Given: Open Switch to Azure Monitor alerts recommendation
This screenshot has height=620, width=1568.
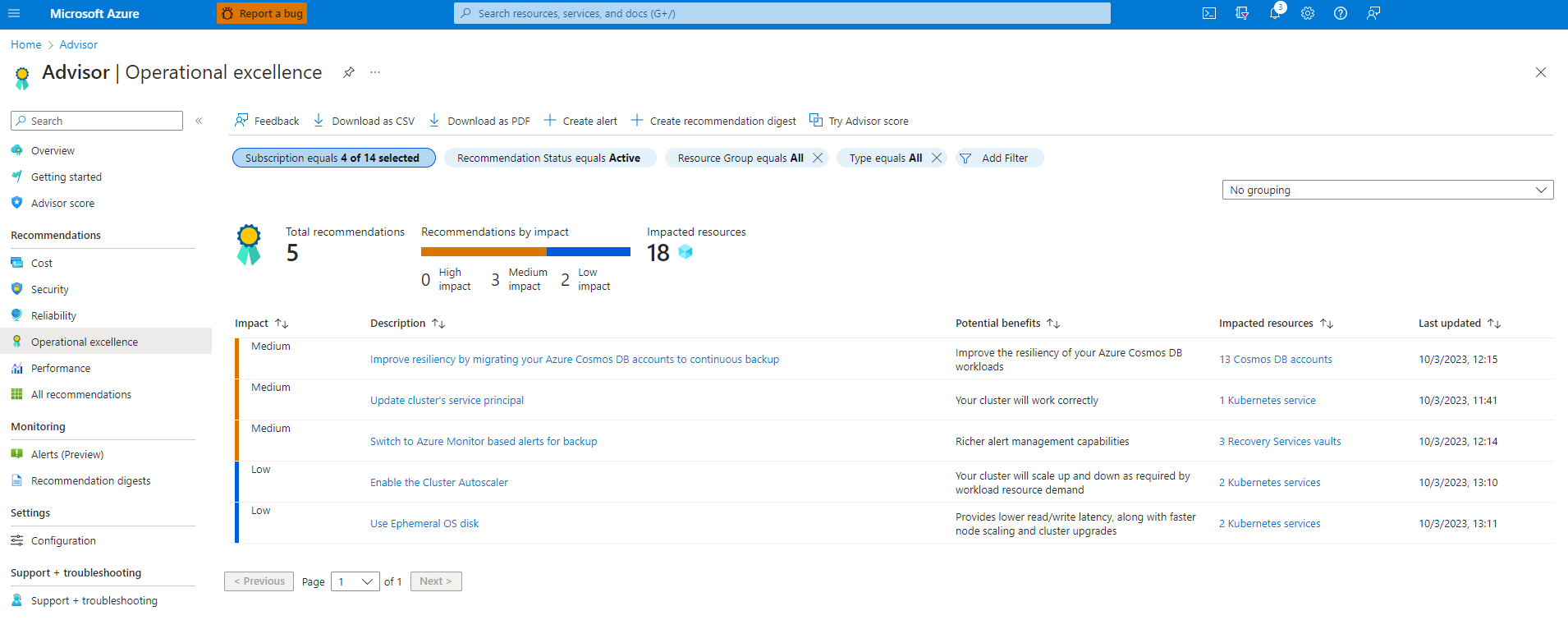Looking at the screenshot, I should pyautogui.click(x=484, y=441).
